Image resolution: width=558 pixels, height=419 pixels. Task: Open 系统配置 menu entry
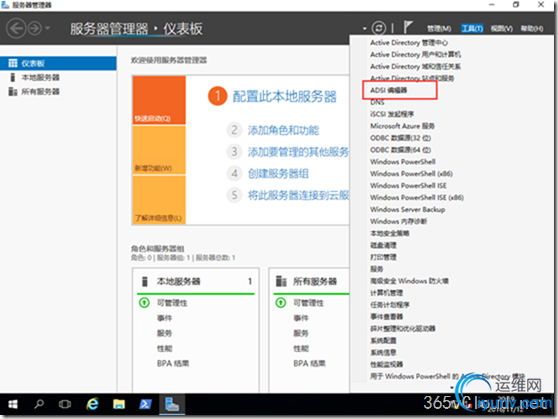(x=383, y=340)
